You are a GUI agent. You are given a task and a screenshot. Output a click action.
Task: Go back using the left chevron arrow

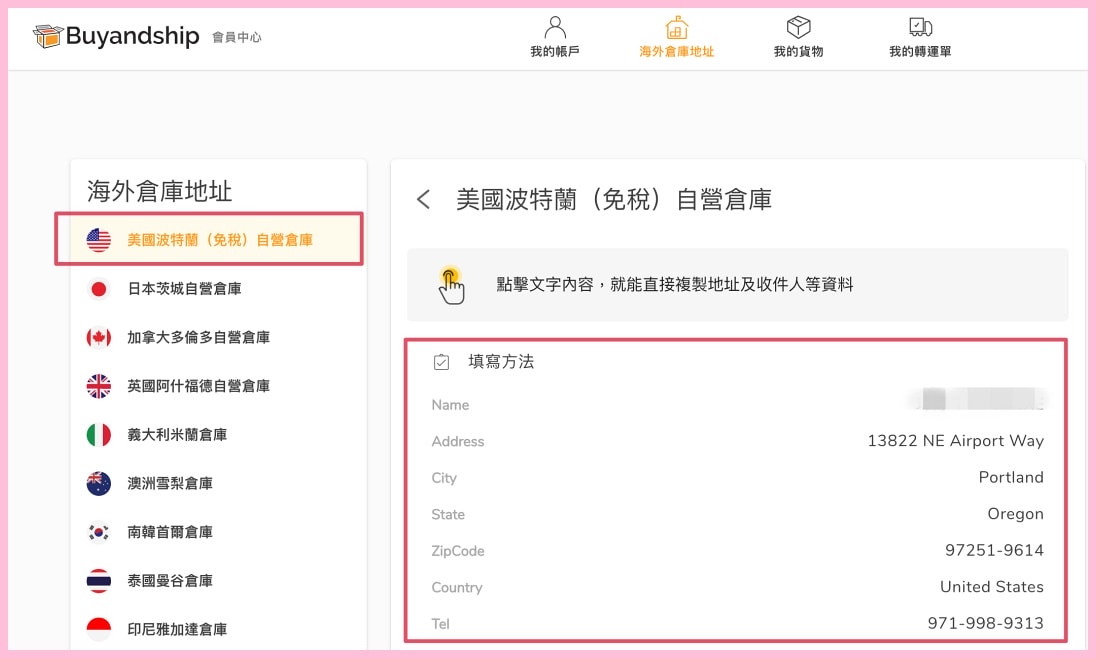[424, 200]
